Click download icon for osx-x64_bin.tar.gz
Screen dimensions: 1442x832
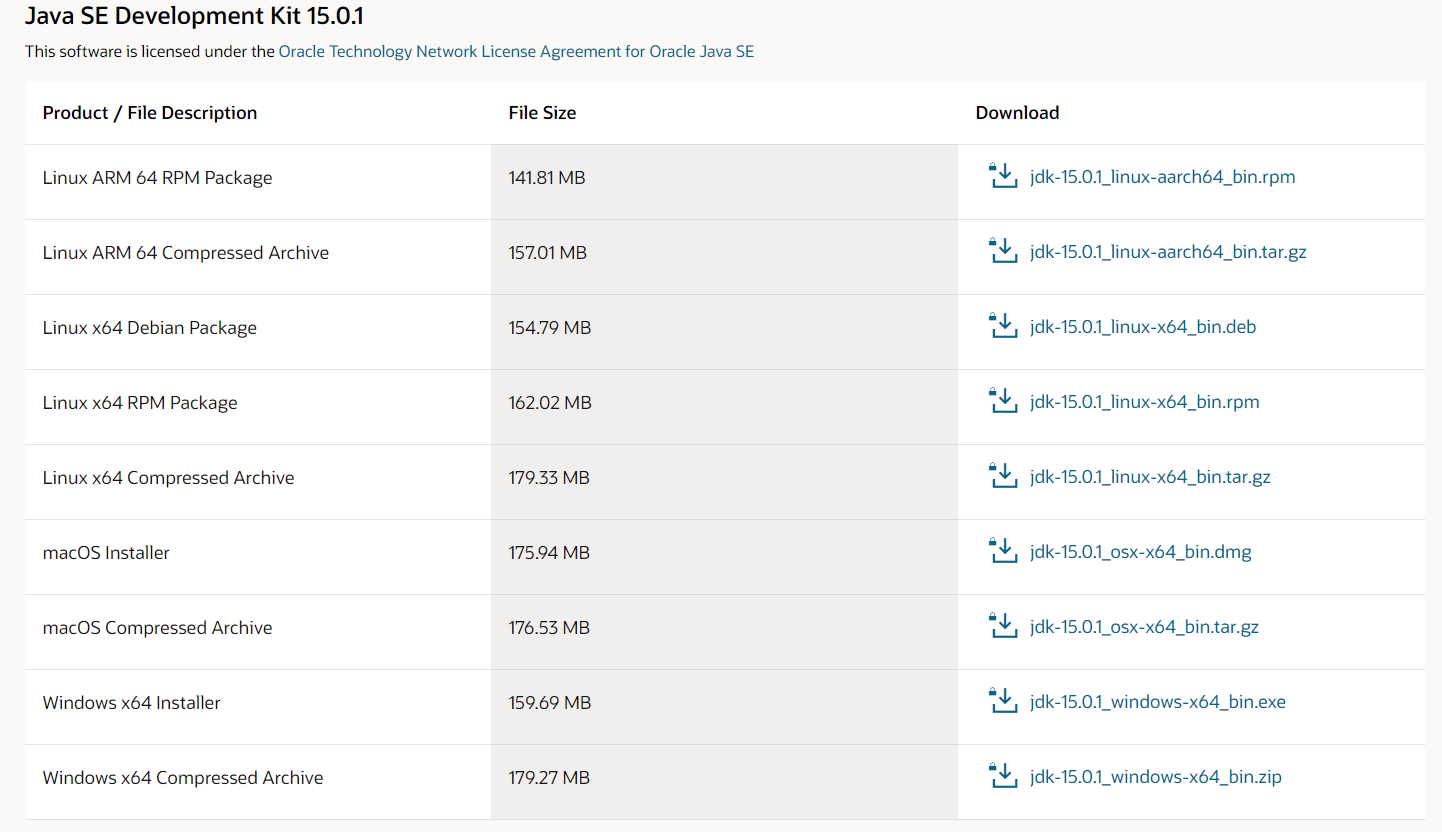coord(1002,626)
